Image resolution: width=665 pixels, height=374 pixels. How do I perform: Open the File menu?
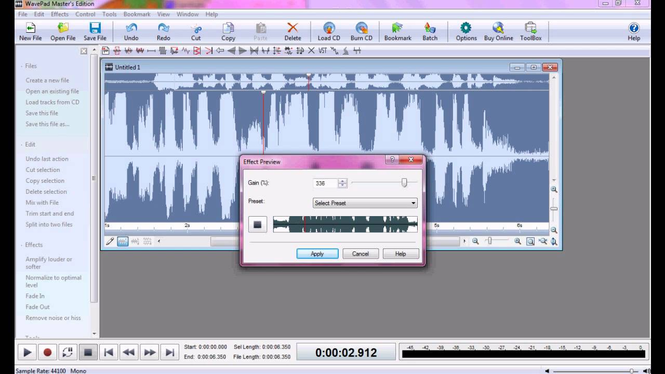coord(22,14)
